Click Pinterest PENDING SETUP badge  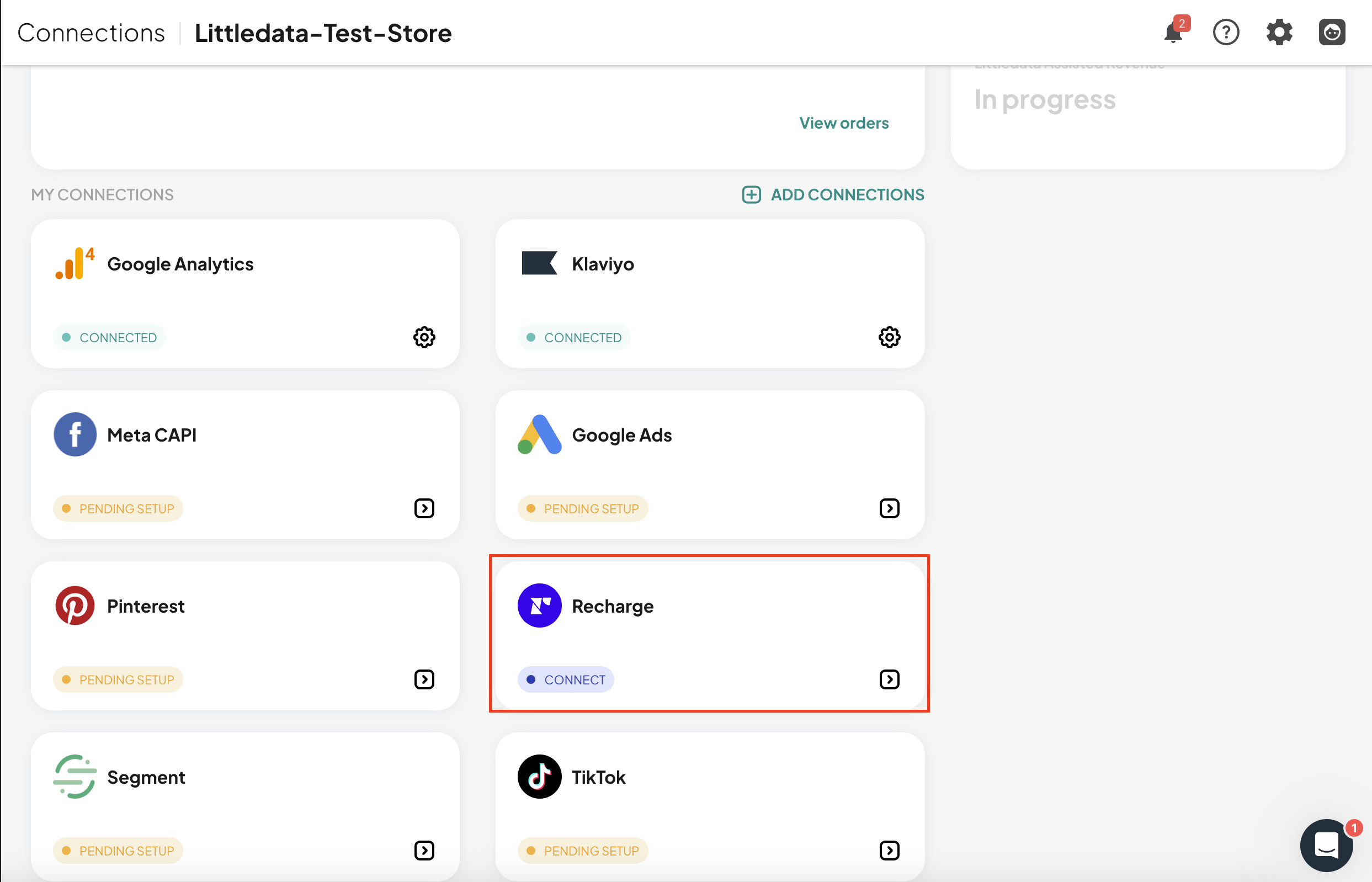point(118,680)
